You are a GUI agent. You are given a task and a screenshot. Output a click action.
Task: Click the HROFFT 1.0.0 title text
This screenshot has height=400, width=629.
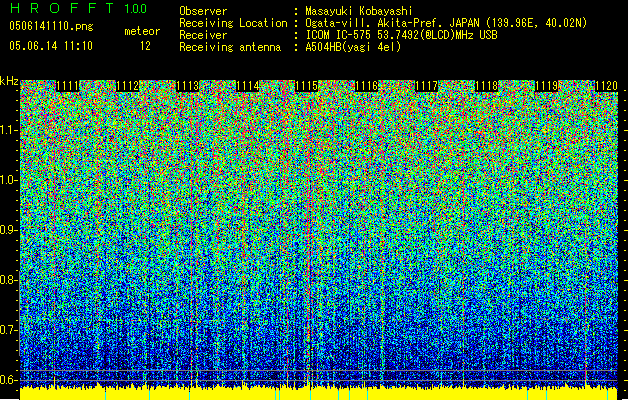coord(78,8)
